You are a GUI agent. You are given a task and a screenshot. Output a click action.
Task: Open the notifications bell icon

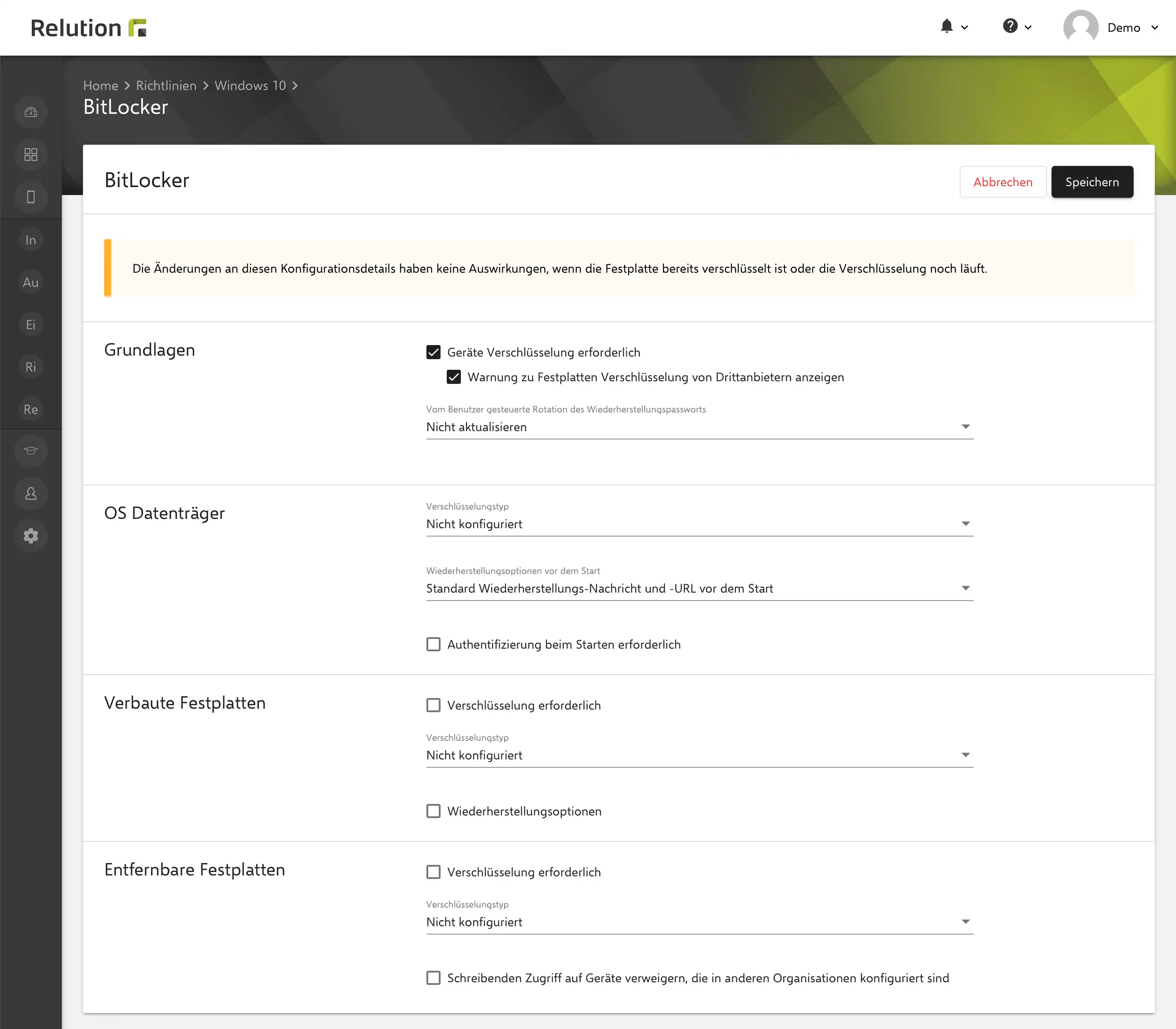947,26
